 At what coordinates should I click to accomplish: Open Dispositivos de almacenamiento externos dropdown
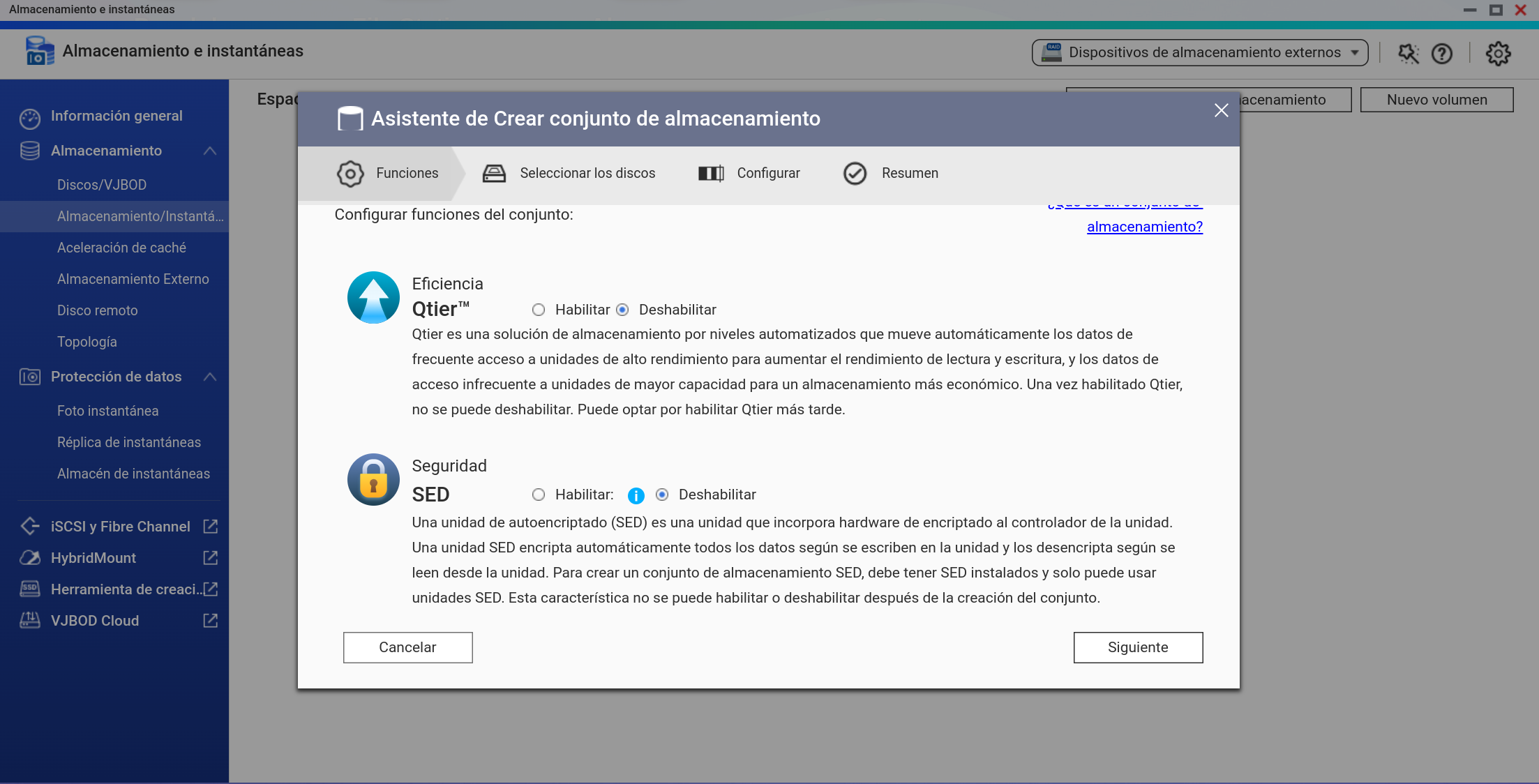[1199, 53]
